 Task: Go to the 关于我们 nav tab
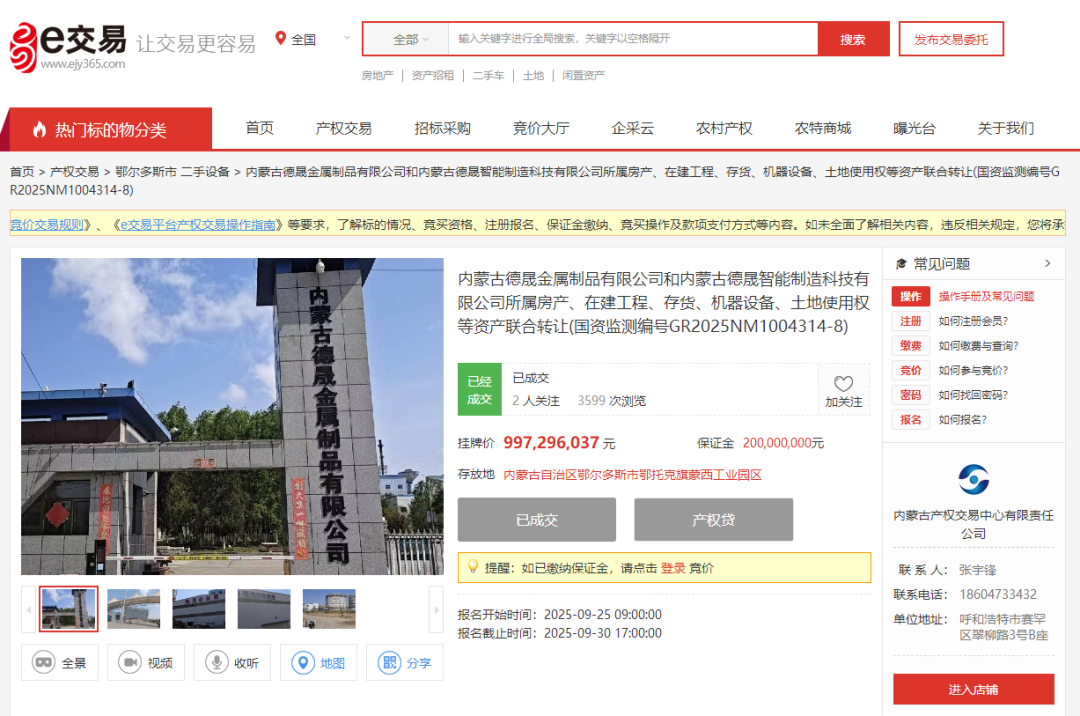coord(1006,128)
